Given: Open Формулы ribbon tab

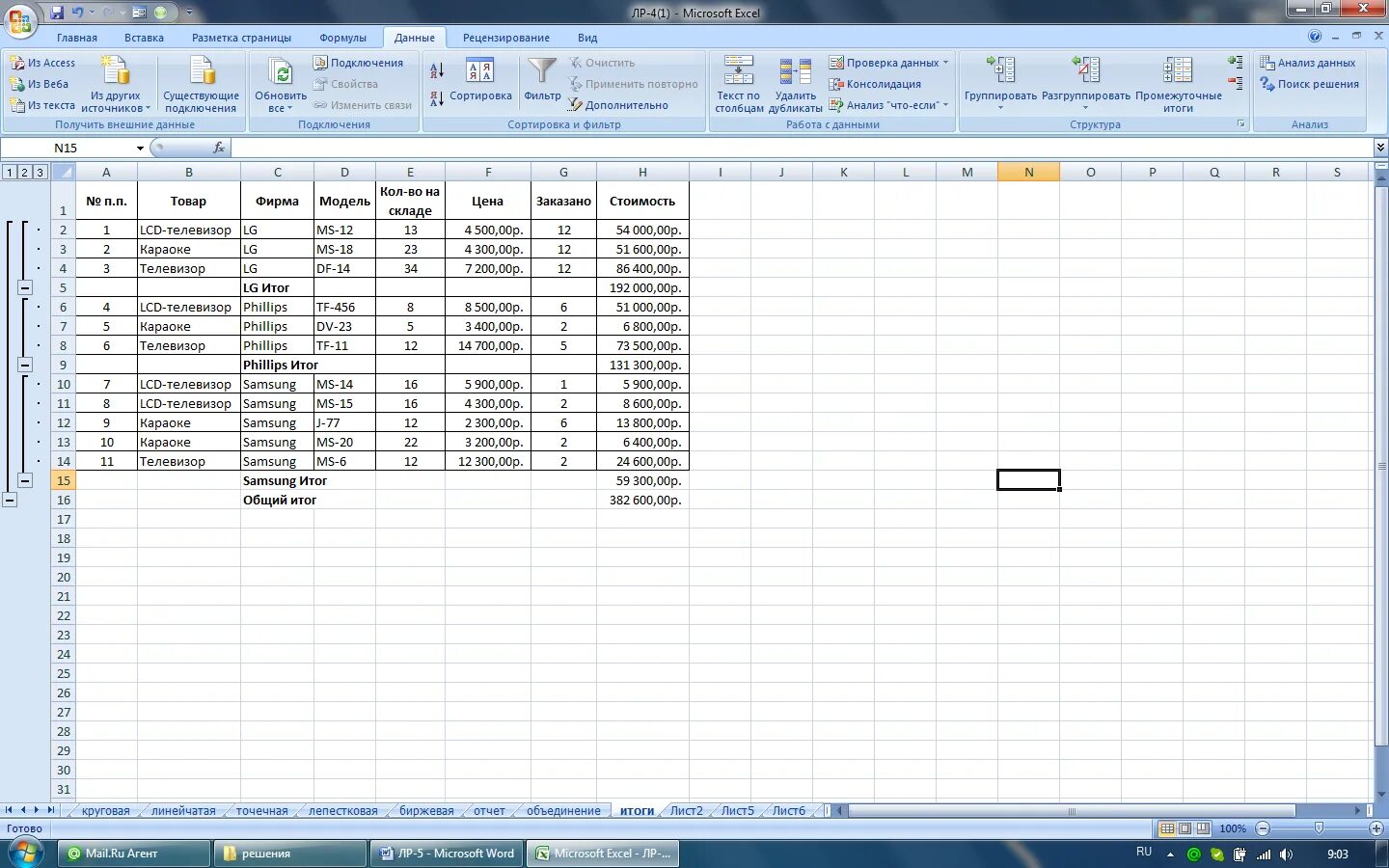Looking at the screenshot, I should pos(342,38).
